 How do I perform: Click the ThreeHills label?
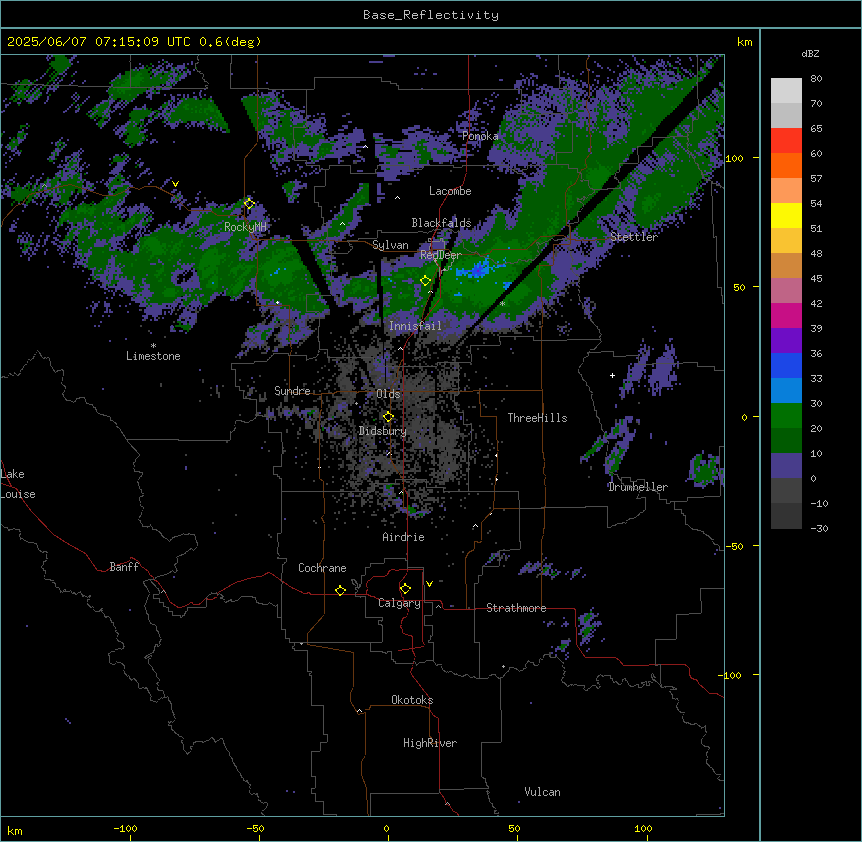pyautogui.click(x=537, y=418)
